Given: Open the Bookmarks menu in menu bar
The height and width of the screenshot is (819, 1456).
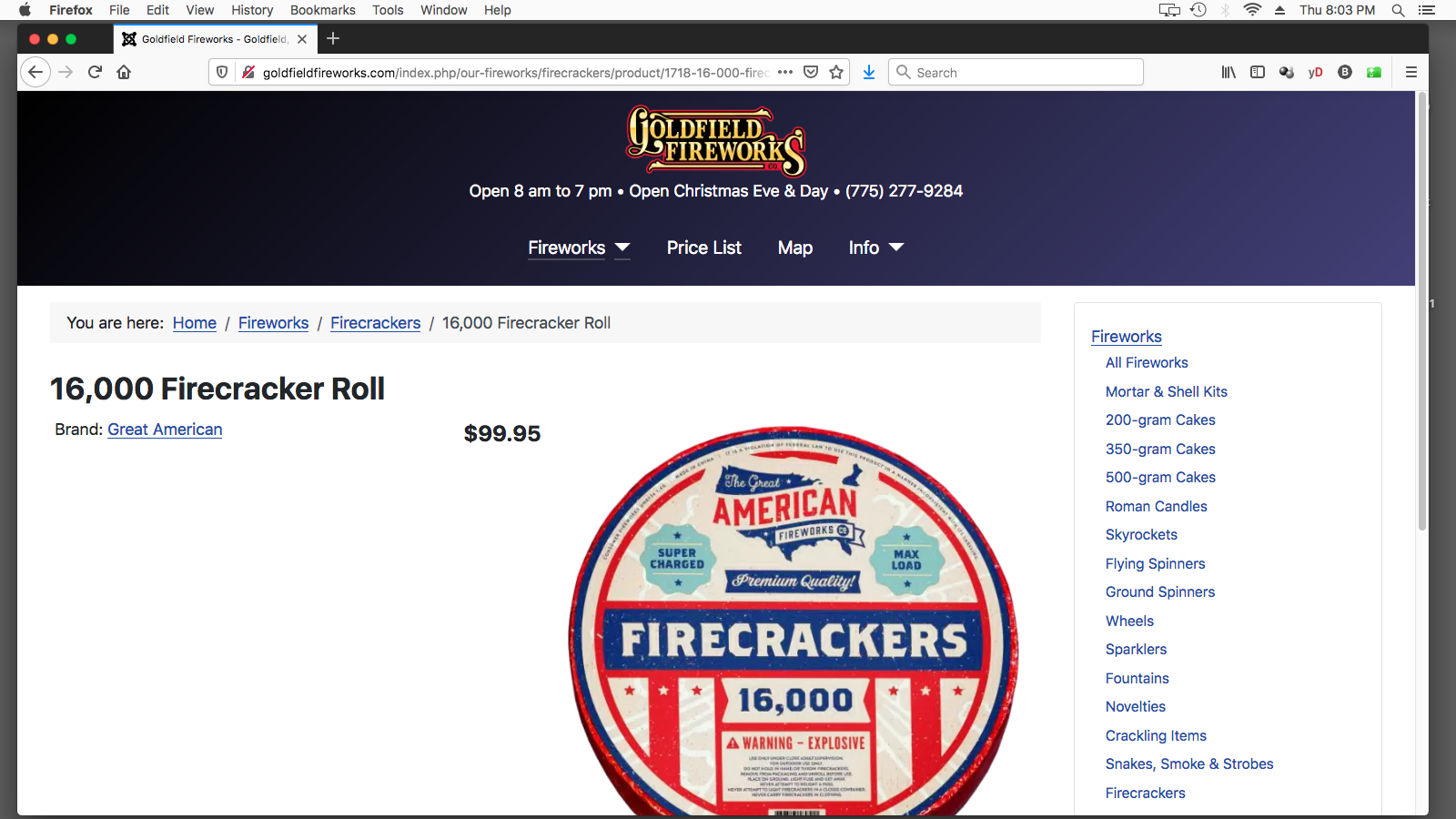Looking at the screenshot, I should pos(323,10).
